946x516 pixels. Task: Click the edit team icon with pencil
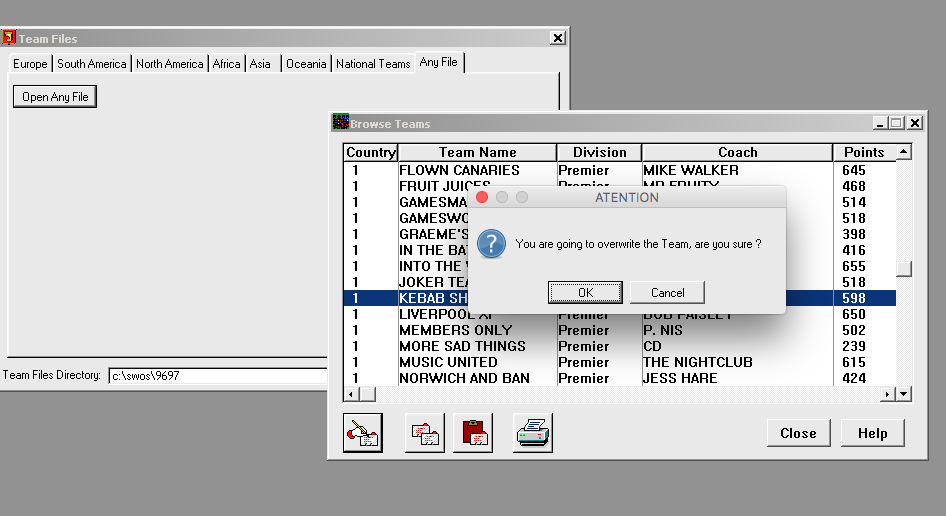point(362,433)
